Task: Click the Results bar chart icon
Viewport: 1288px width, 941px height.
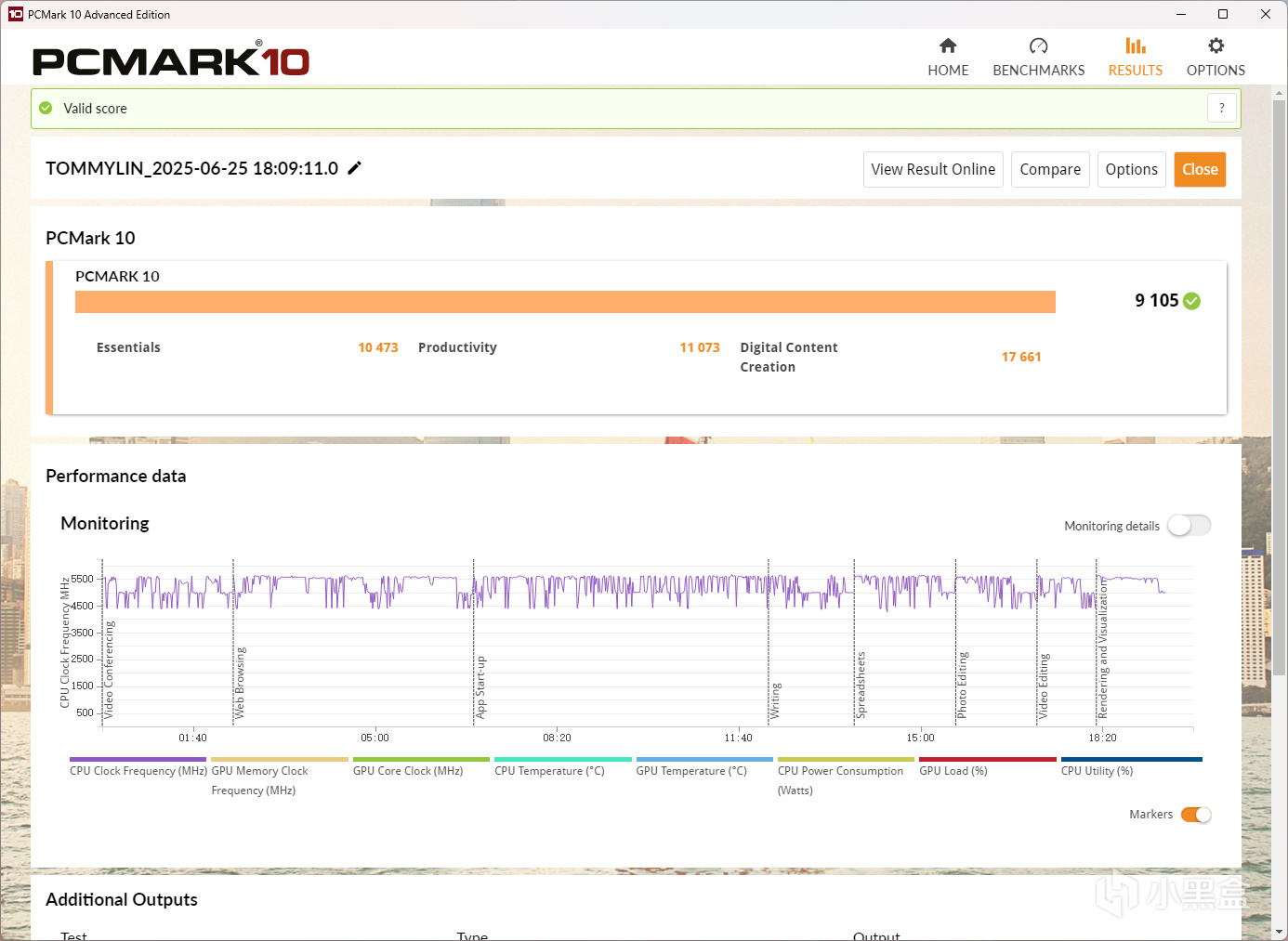Action: coord(1136,46)
